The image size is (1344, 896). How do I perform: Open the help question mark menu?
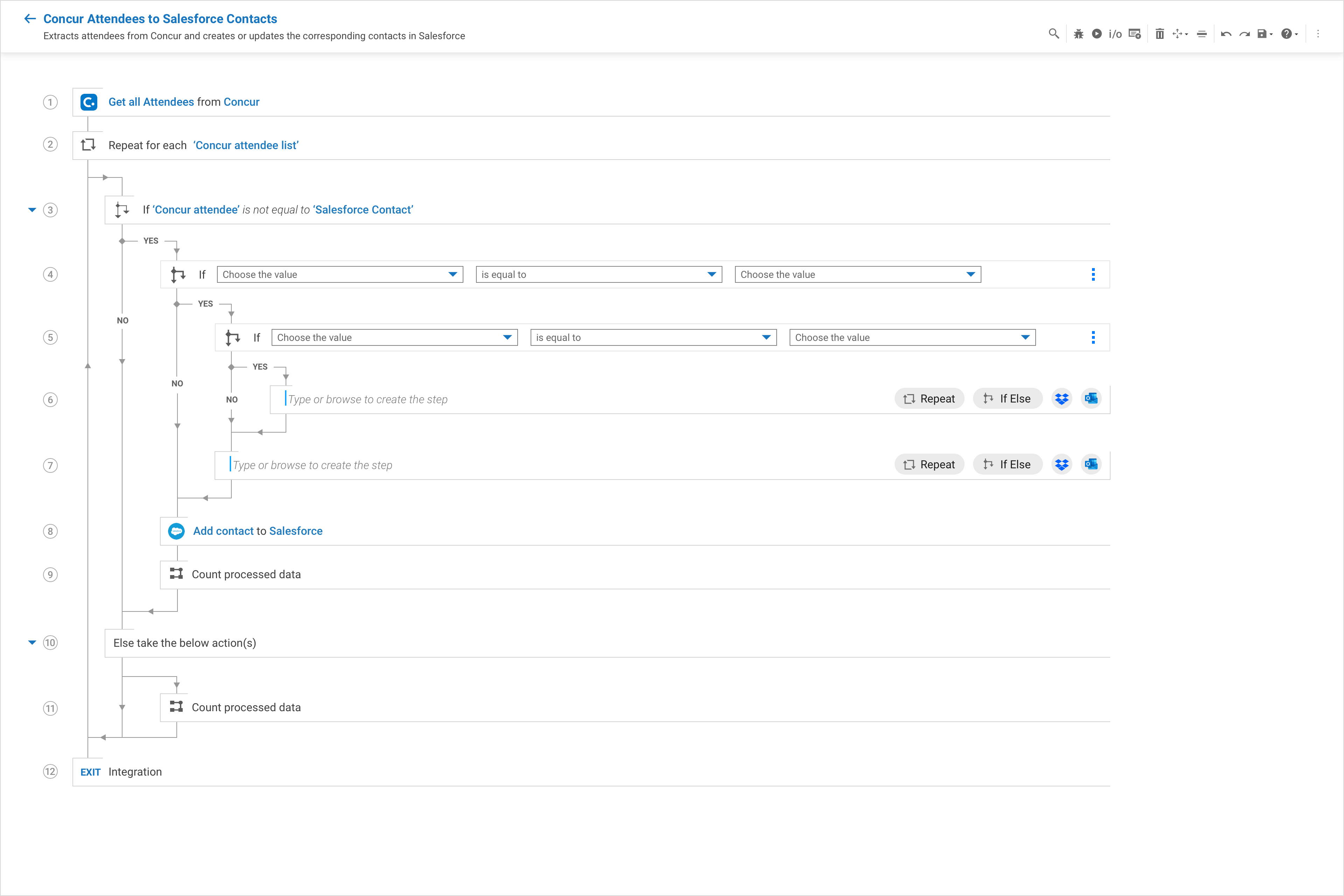tap(1289, 34)
